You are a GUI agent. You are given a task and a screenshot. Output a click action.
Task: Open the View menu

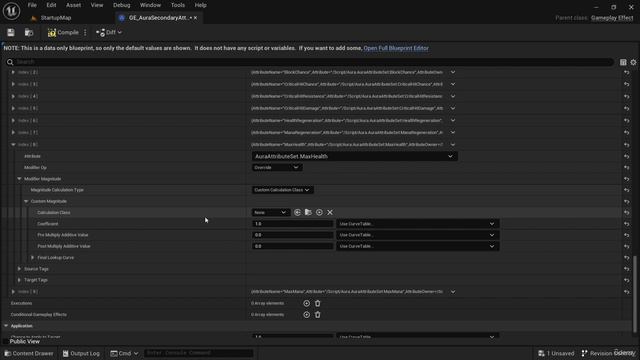coord(97,5)
